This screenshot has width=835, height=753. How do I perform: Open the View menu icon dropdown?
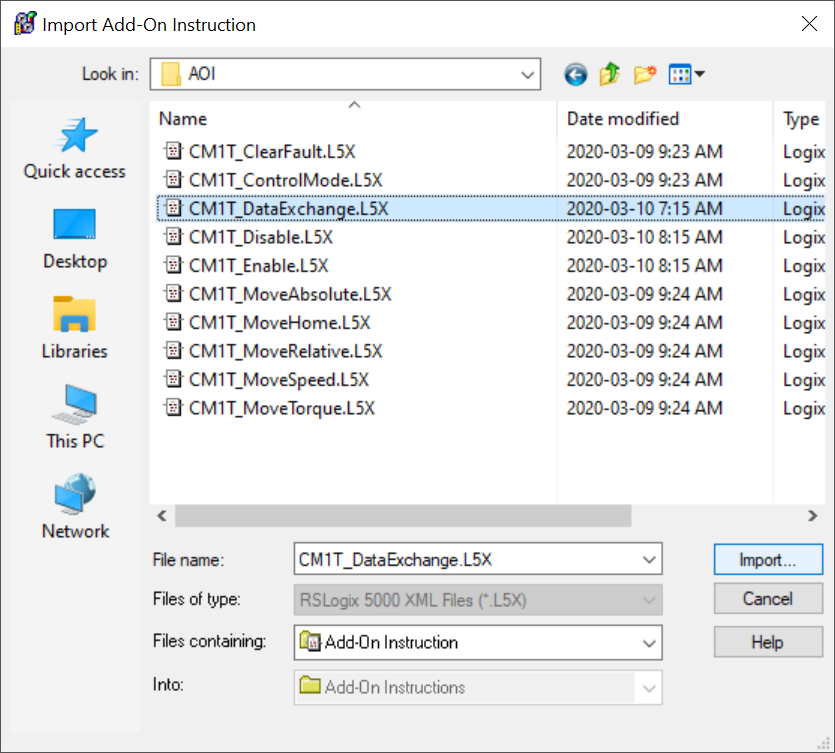point(687,74)
